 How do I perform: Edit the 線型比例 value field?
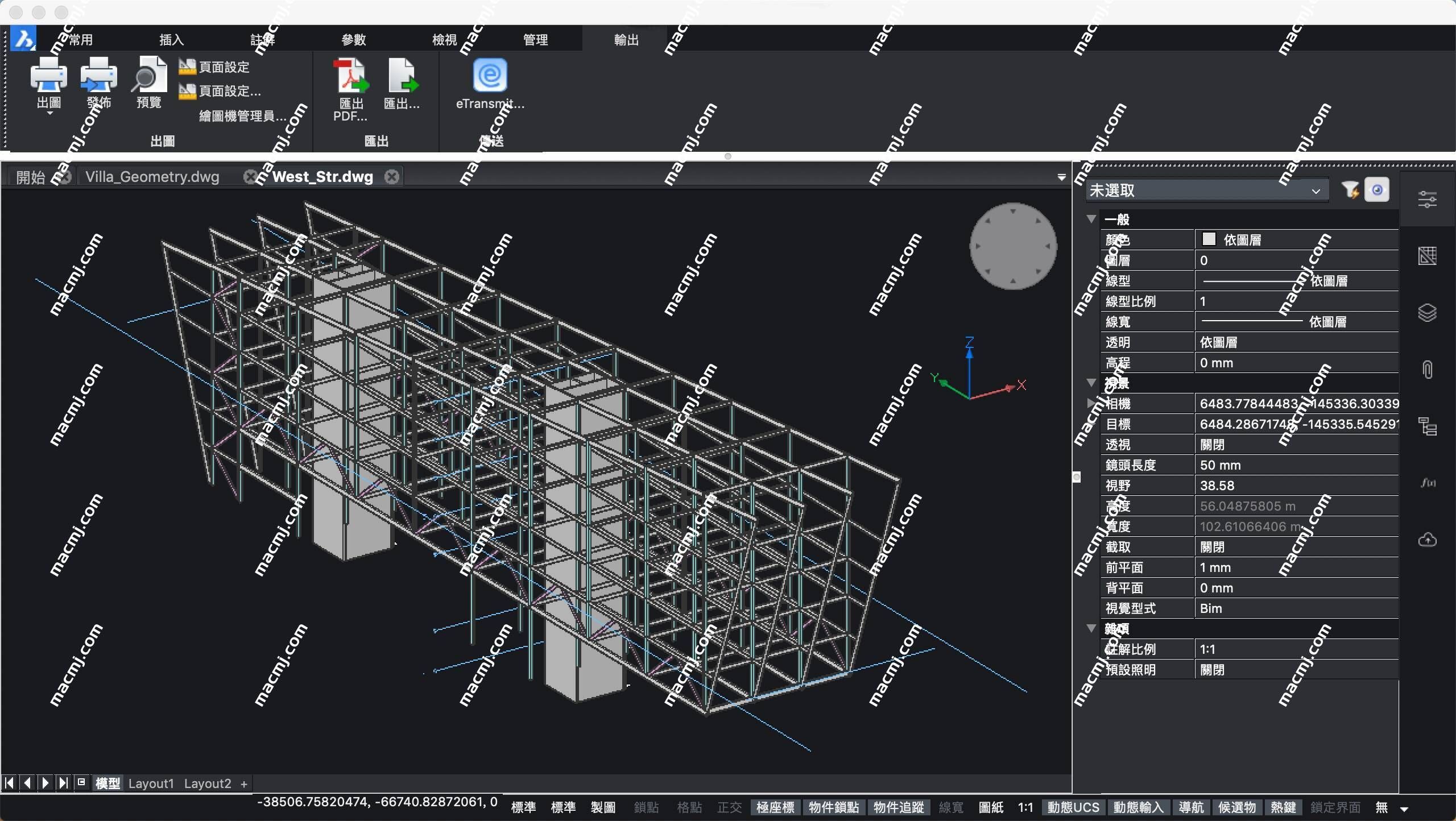click(1297, 301)
